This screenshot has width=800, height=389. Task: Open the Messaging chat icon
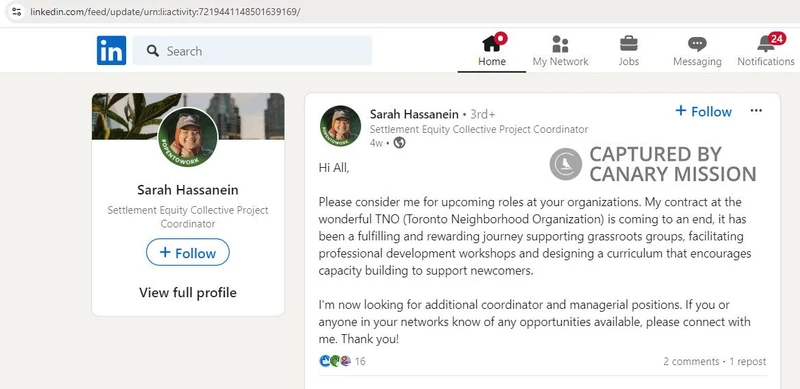point(697,44)
